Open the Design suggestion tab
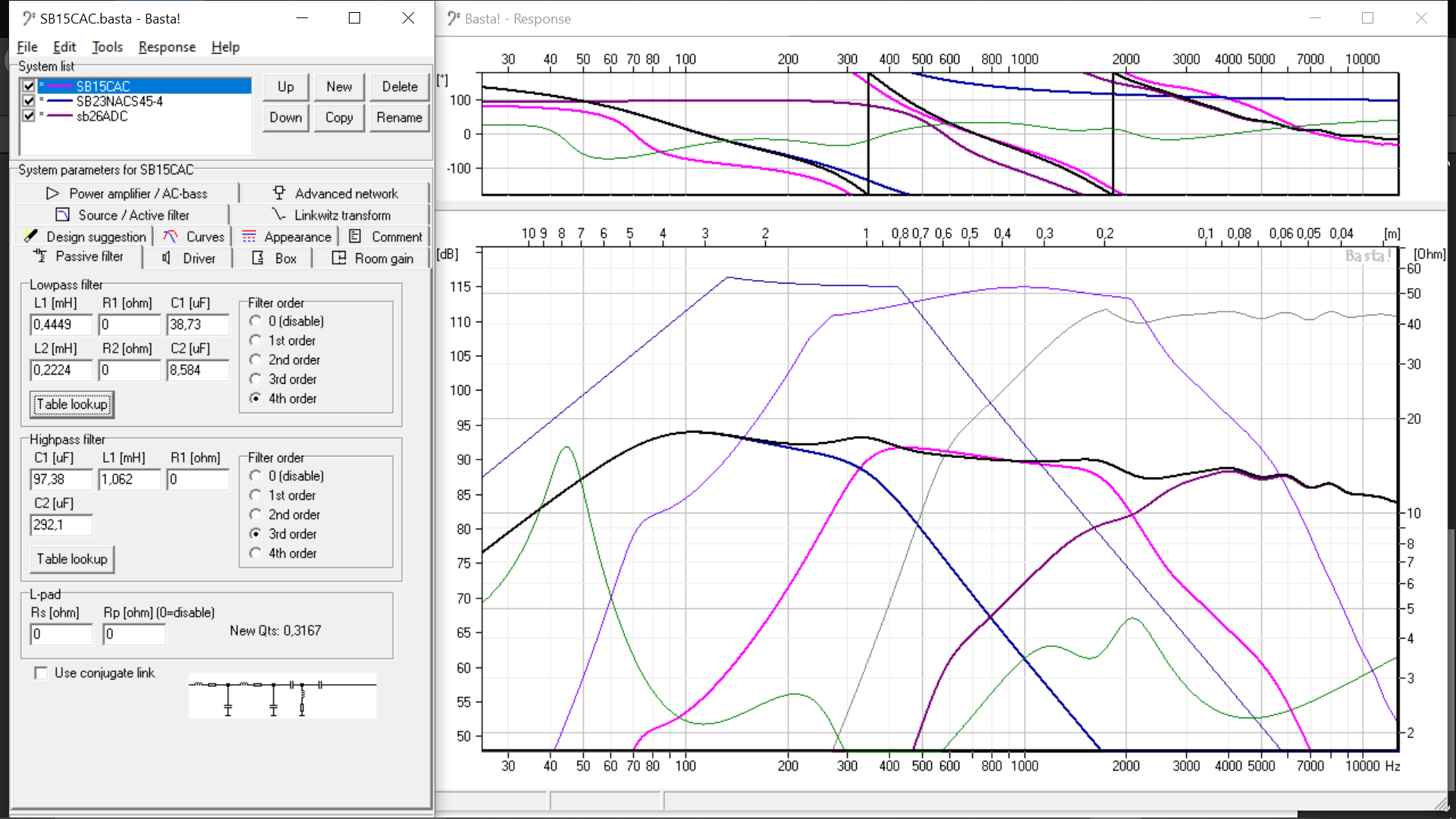The height and width of the screenshot is (819, 1456). coord(83,237)
